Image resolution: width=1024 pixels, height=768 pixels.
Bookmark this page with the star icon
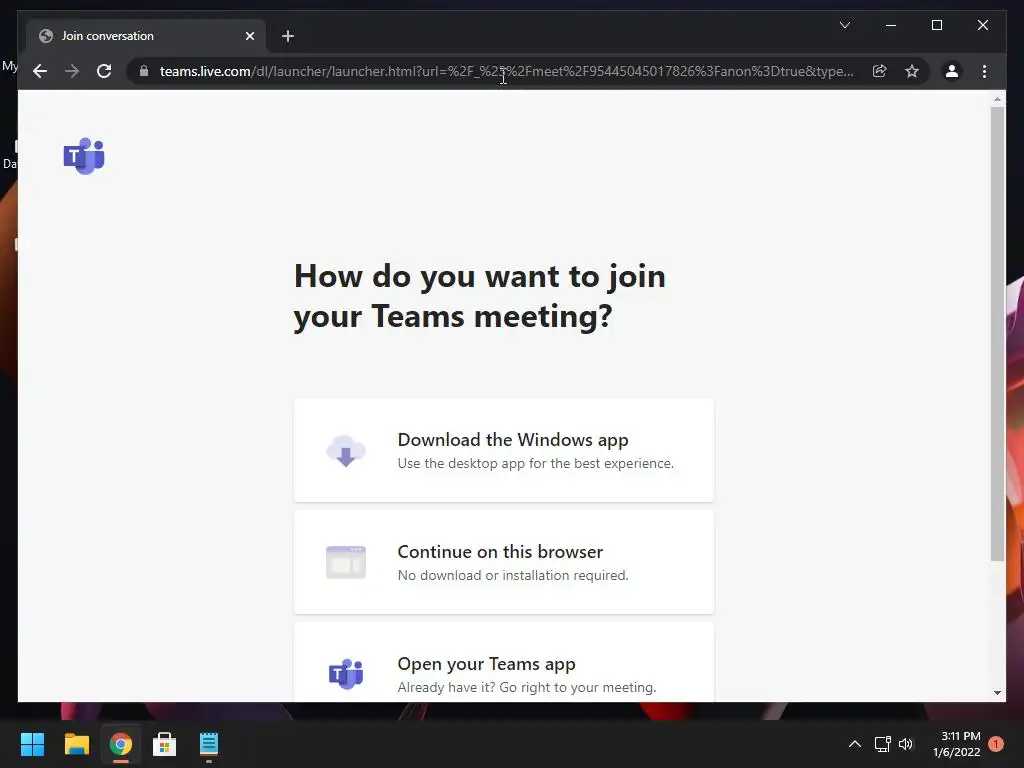pos(912,71)
